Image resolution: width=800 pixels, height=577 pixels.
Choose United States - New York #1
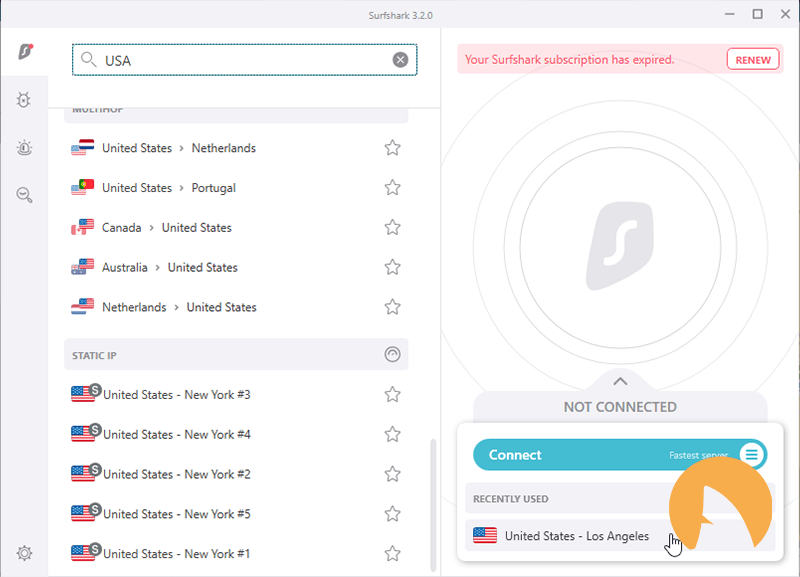point(236,554)
